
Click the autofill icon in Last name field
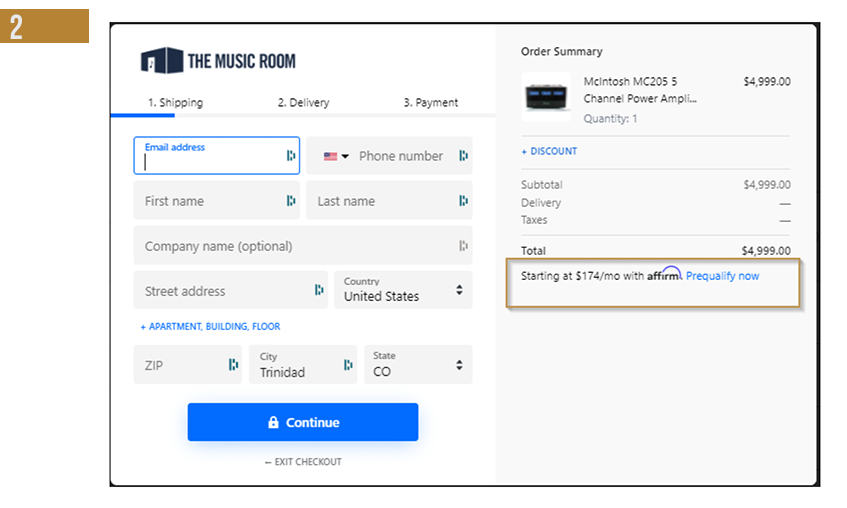point(463,201)
